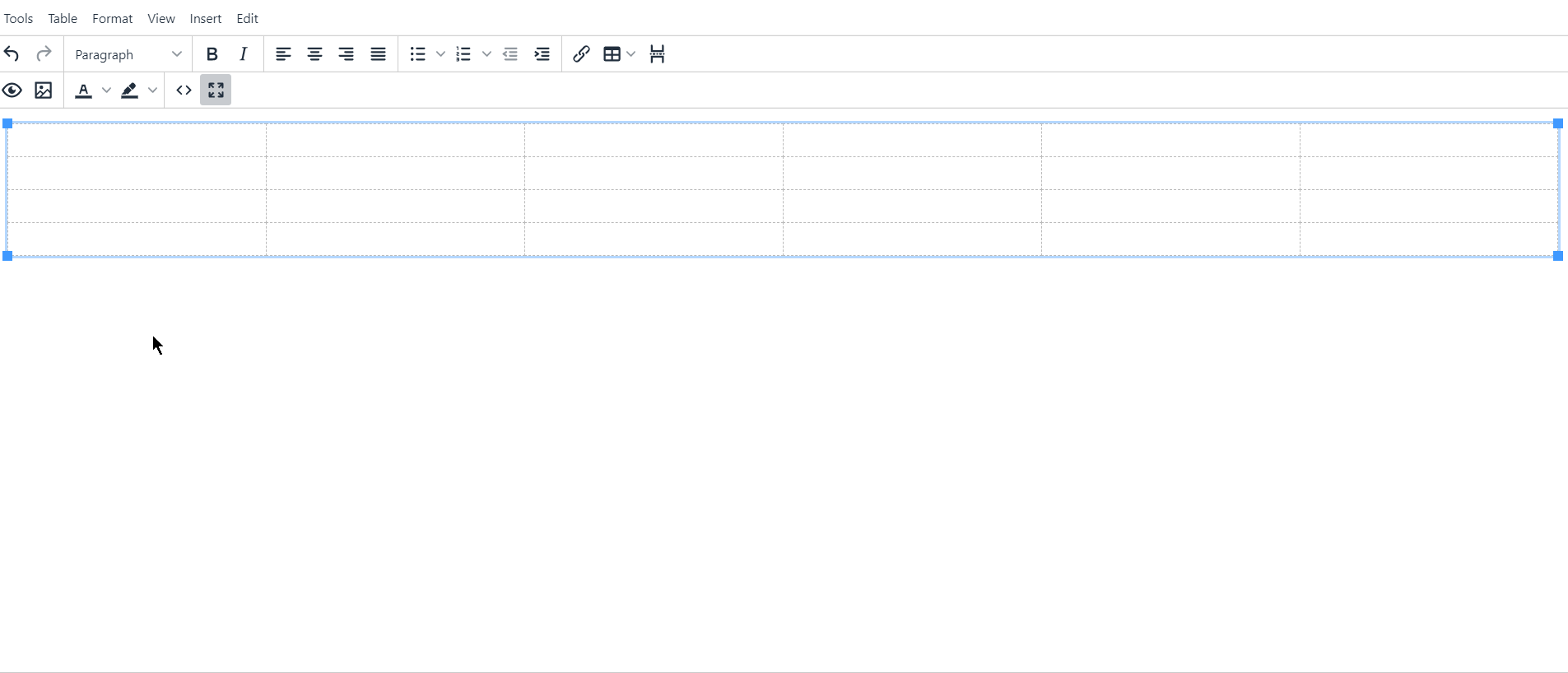Click the Redo icon
Image resolution: width=1568 pixels, height=673 pixels.
[44, 54]
